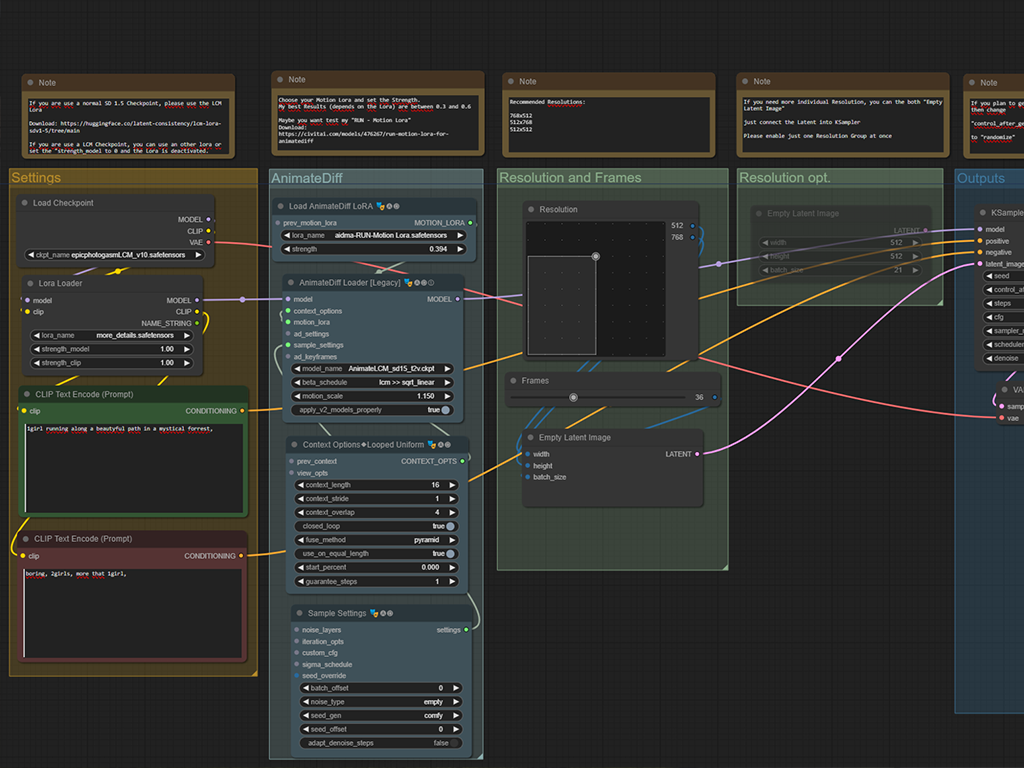Click the NAME_STRING output port on Lora Loader
Viewport: 1024px width, 768px height.
[197, 323]
